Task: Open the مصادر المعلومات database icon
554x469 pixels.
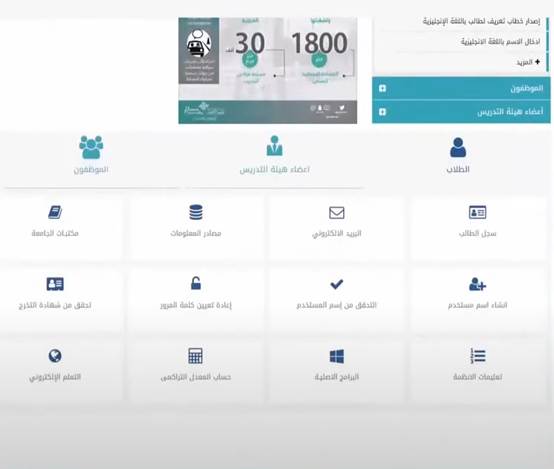Action: [x=196, y=212]
